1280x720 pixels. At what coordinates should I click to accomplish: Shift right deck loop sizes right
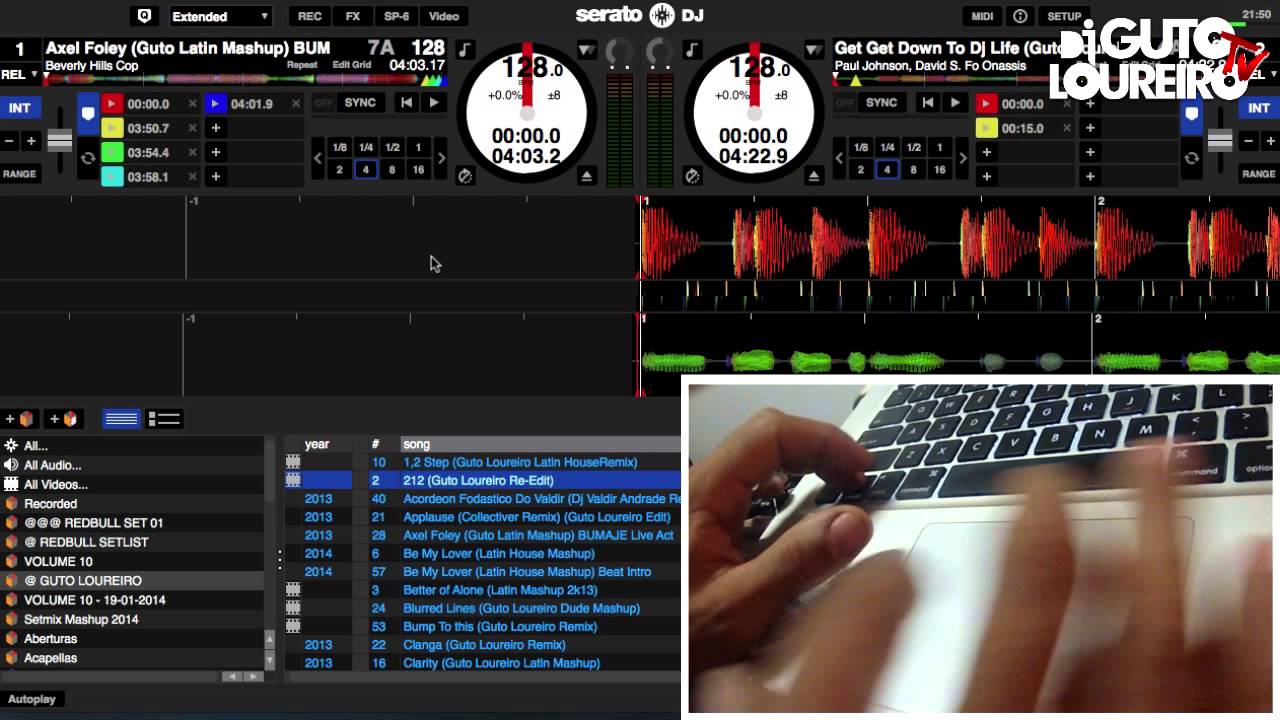tap(963, 158)
